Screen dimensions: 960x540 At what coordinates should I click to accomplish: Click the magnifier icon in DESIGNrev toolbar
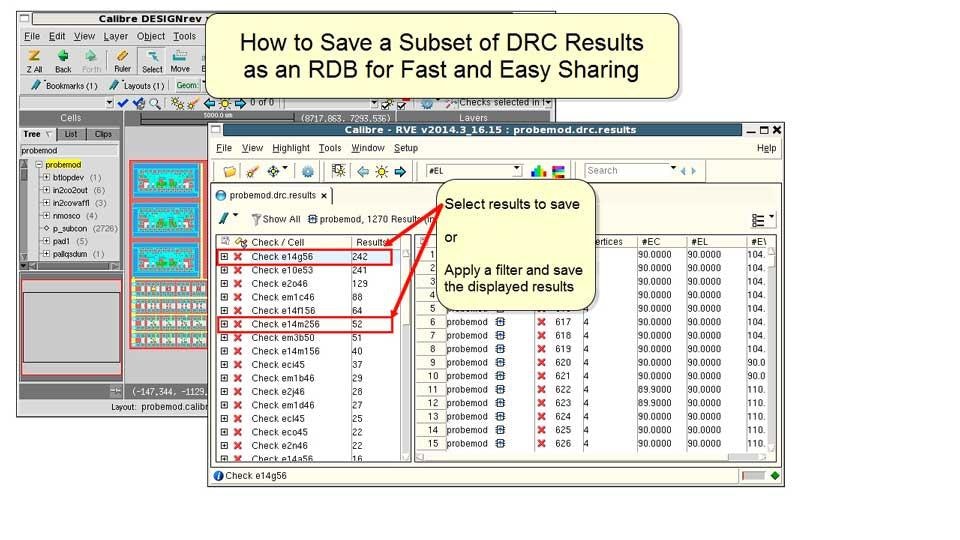tap(155, 103)
